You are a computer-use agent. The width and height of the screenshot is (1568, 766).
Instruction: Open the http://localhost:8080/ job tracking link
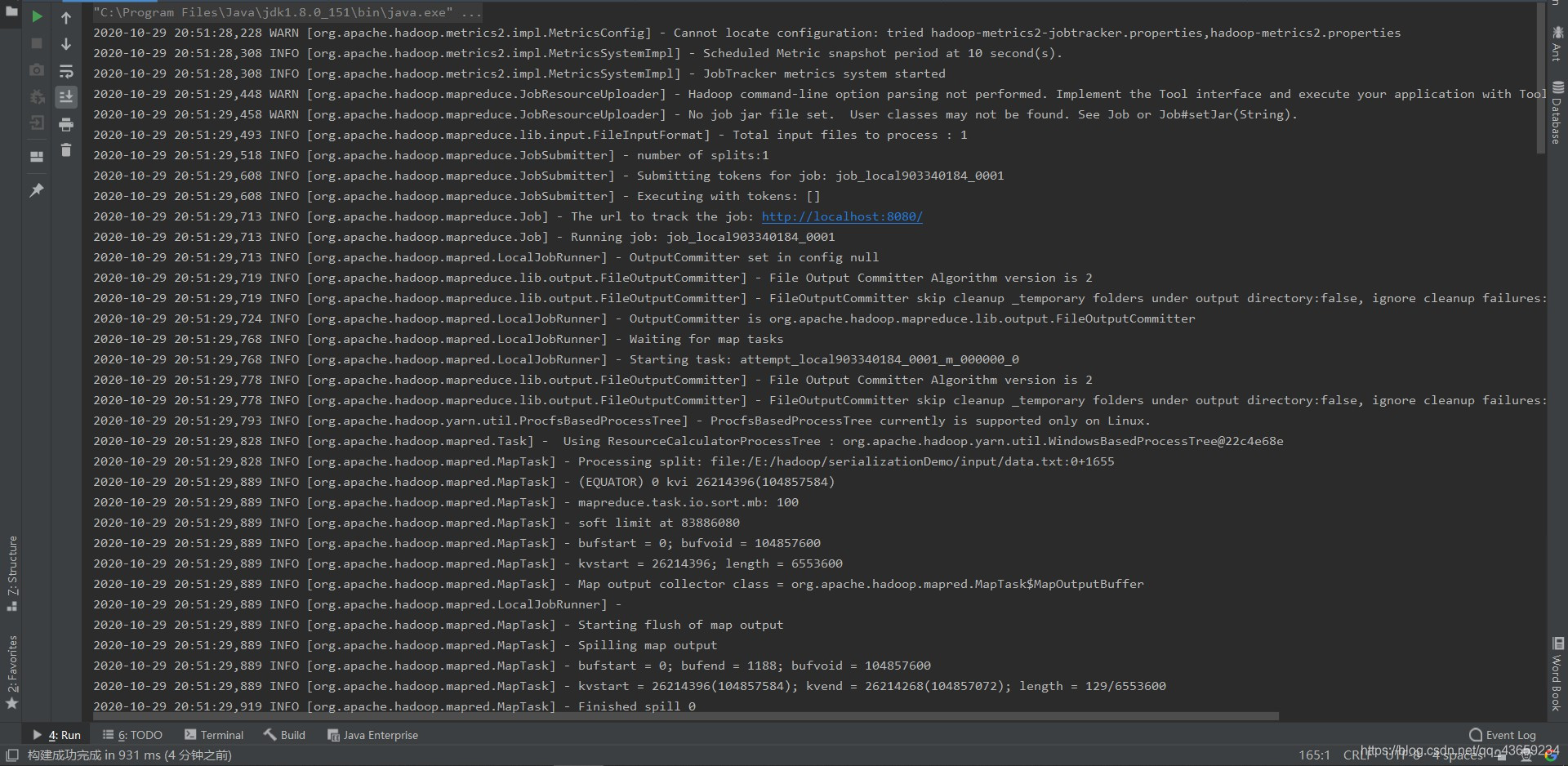842,216
